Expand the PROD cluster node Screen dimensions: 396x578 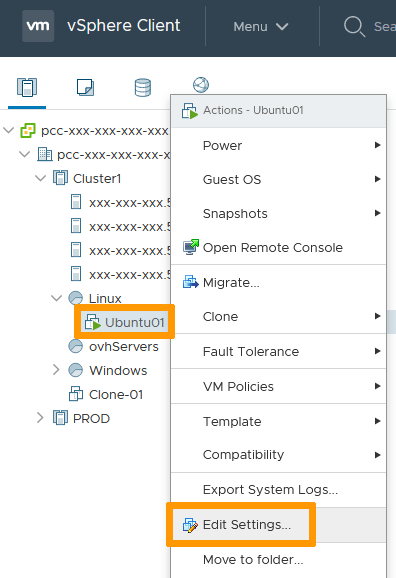click(x=40, y=418)
